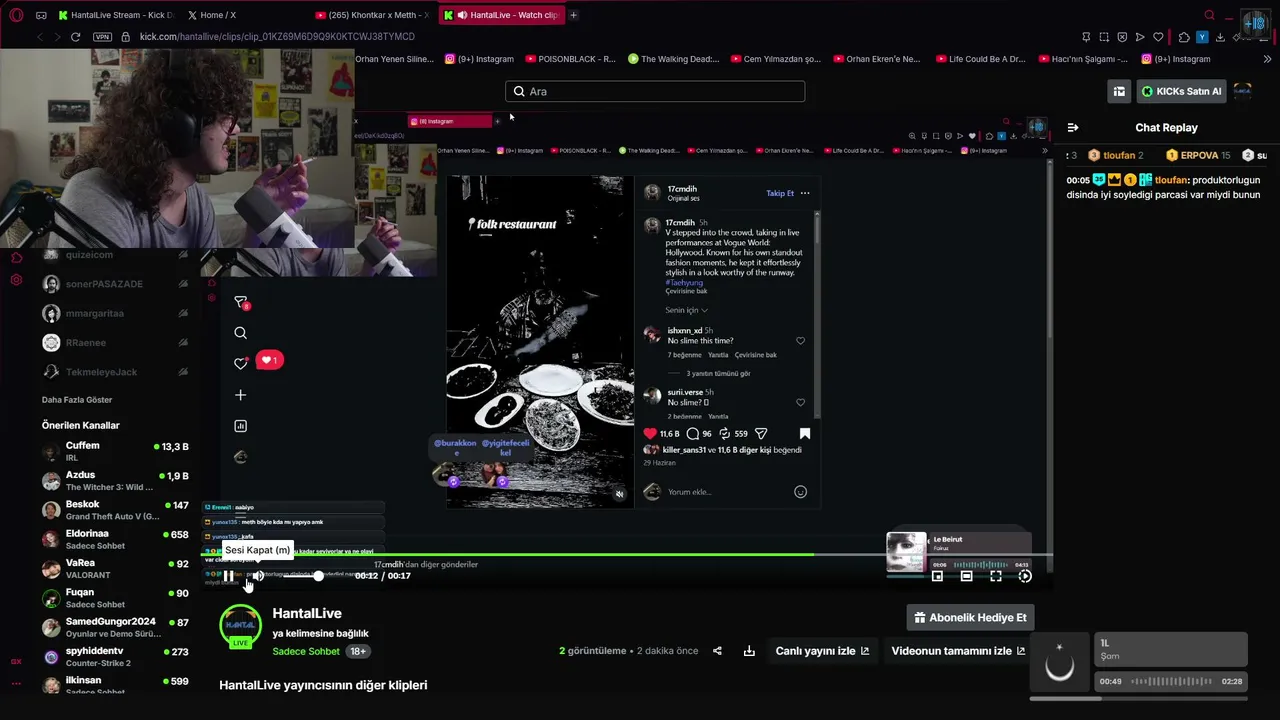The image size is (1280, 720).
Task: Open the VaRea recommended channel
Action: 115,569
